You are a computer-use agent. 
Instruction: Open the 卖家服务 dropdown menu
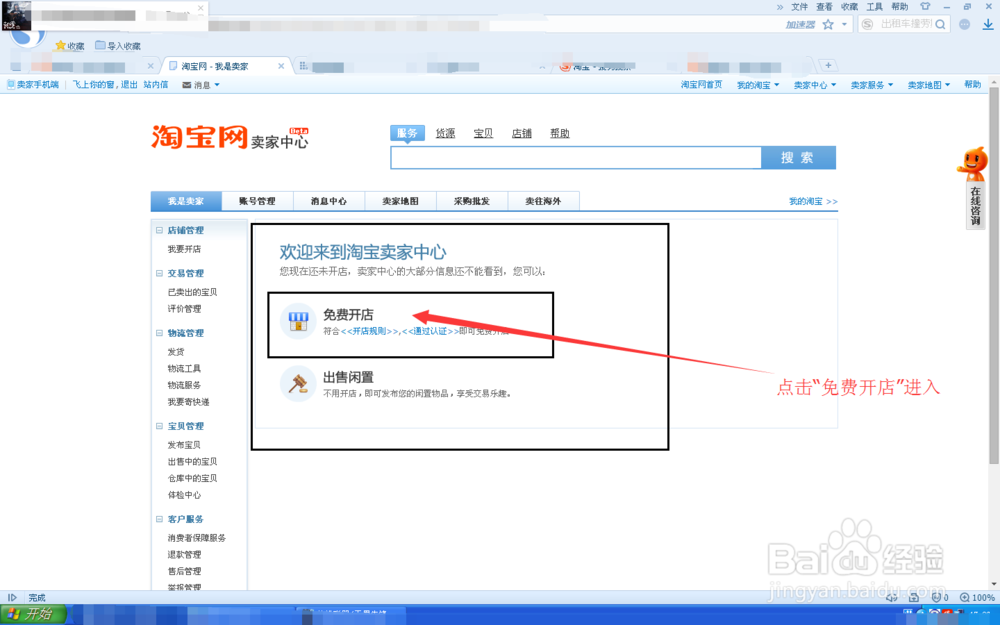pyautogui.click(x=869, y=84)
